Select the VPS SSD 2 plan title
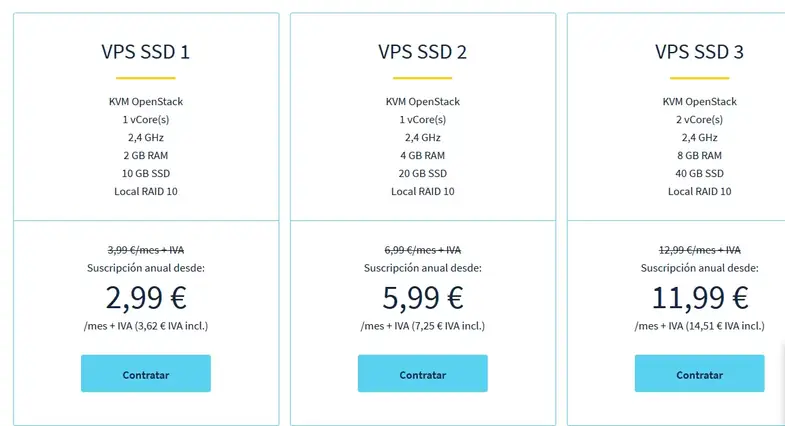This screenshot has width=785, height=426. [x=423, y=52]
